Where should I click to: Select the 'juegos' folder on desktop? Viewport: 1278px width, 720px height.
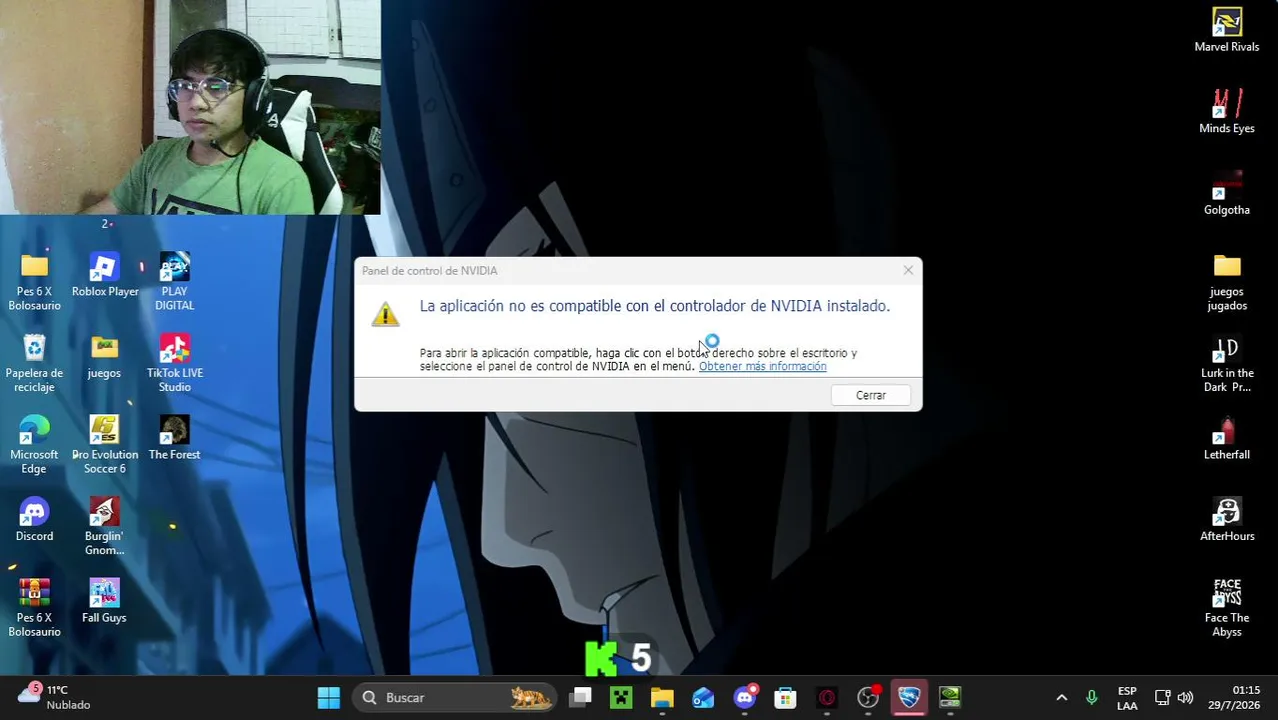[104, 357]
